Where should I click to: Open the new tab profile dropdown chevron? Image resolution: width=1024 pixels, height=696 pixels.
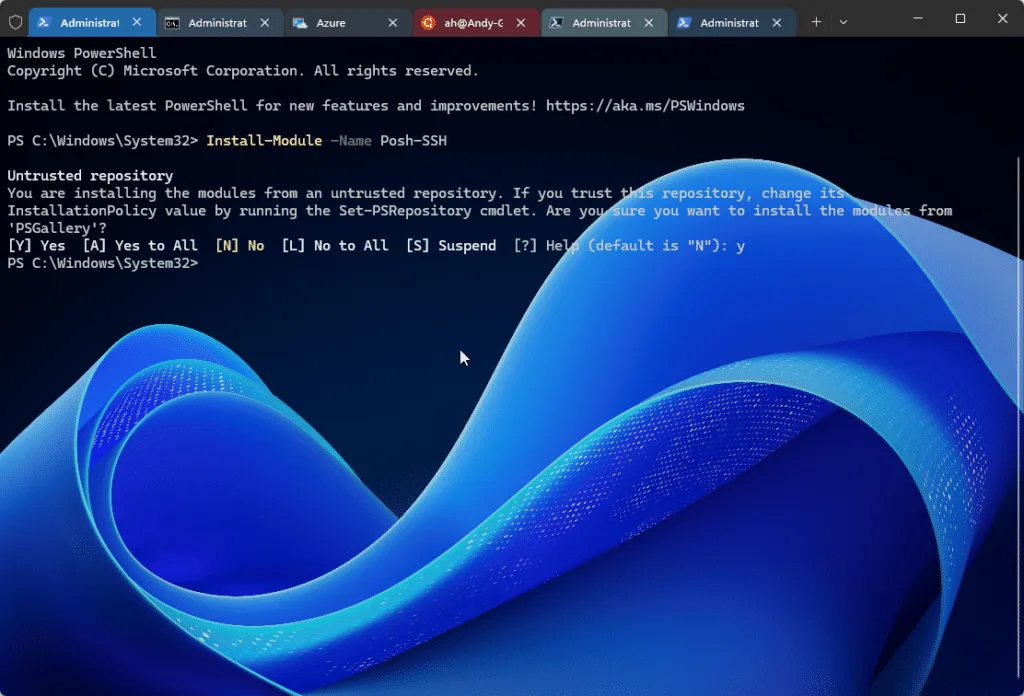(843, 21)
